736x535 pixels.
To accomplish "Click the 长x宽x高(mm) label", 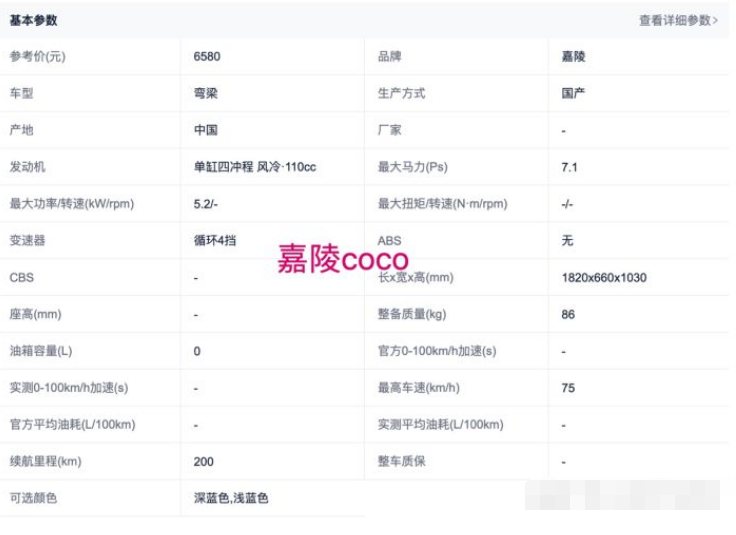I will 416,277.
